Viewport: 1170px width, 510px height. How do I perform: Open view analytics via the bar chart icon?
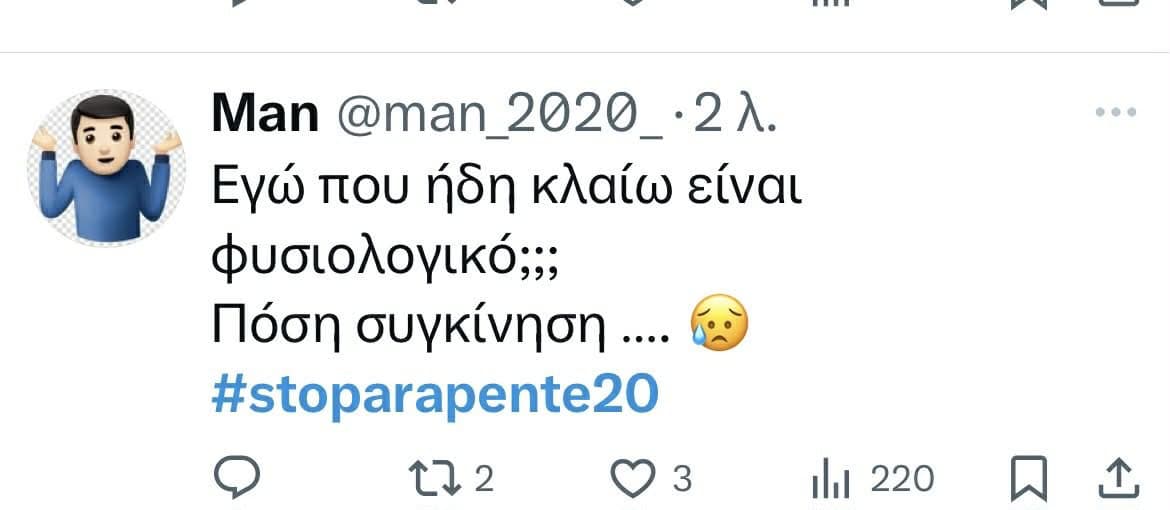pos(830,480)
